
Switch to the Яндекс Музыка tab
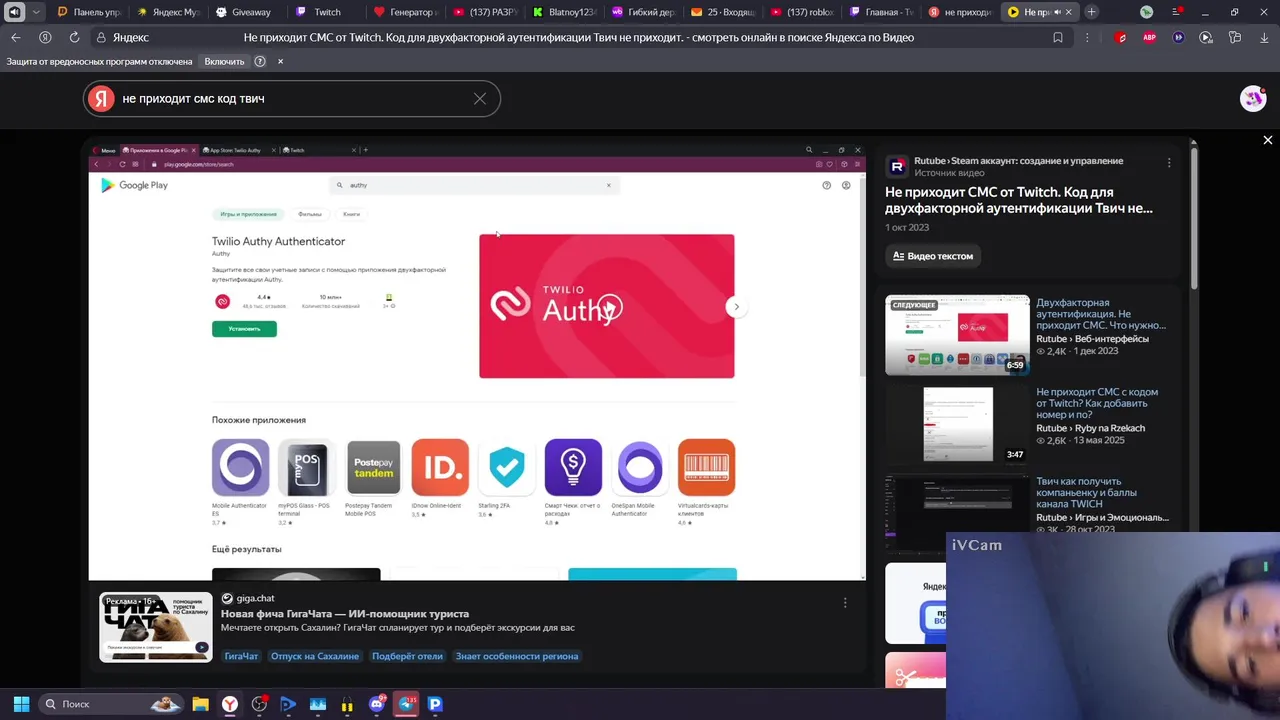click(x=169, y=12)
